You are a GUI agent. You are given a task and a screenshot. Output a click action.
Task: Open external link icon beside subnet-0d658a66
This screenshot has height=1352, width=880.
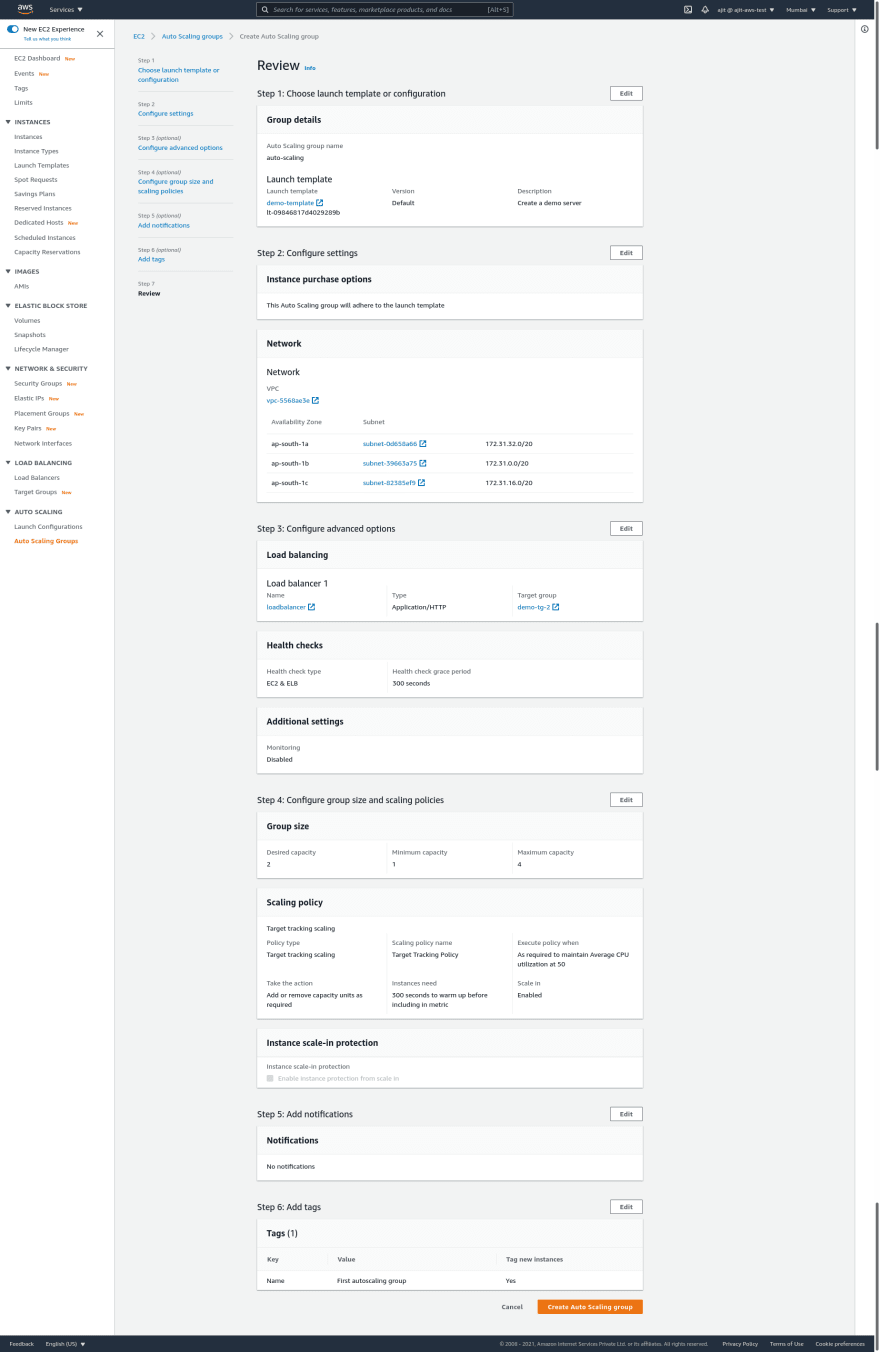pyautogui.click(x=423, y=443)
